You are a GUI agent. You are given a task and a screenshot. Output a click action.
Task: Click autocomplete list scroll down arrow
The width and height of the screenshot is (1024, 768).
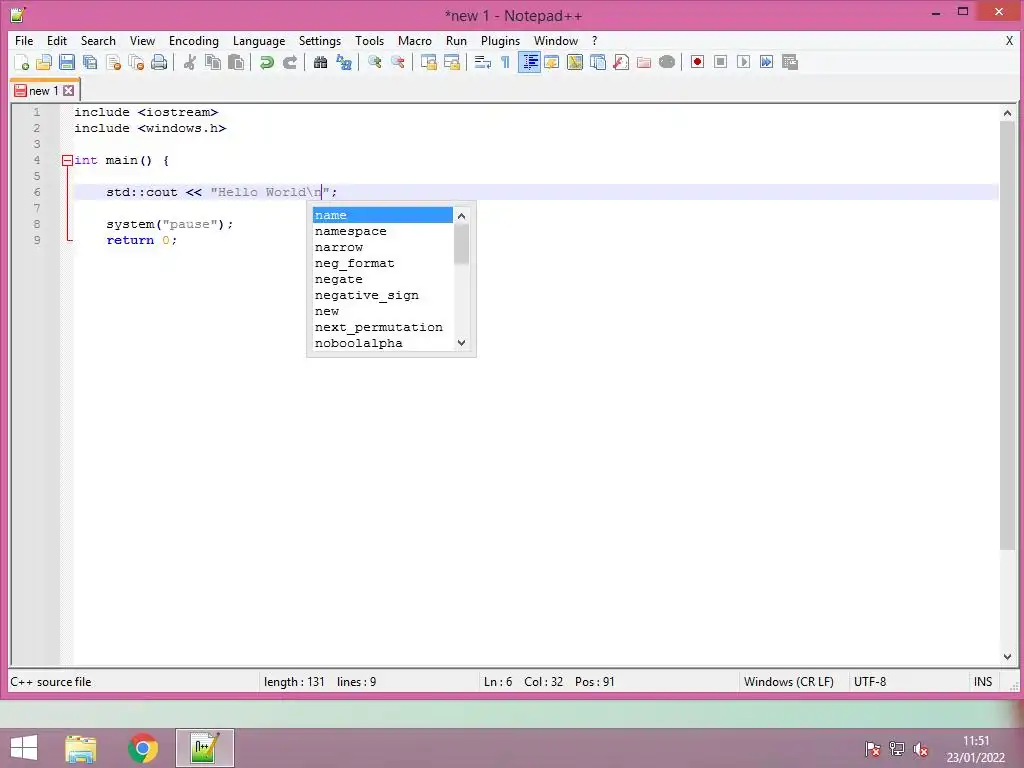coord(462,343)
